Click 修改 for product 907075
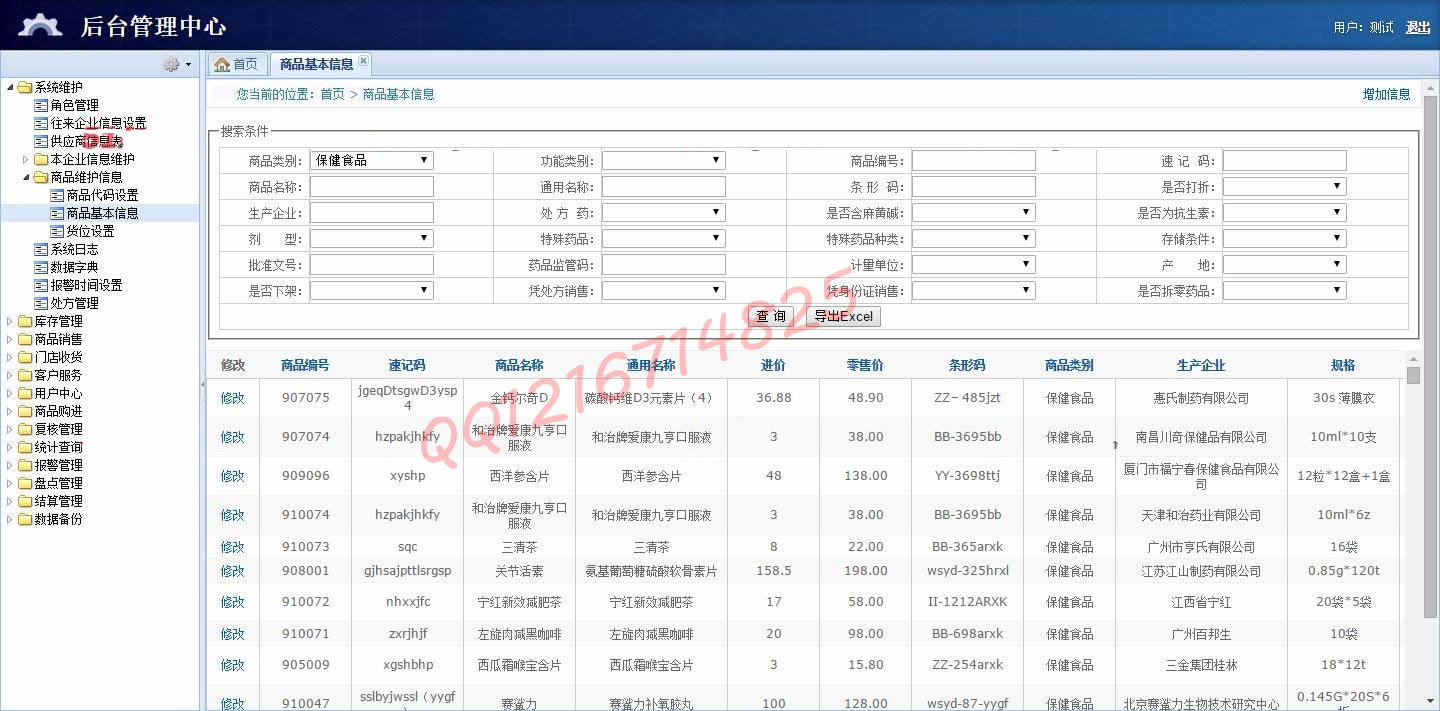The image size is (1440, 711). pyautogui.click(x=232, y=398)
